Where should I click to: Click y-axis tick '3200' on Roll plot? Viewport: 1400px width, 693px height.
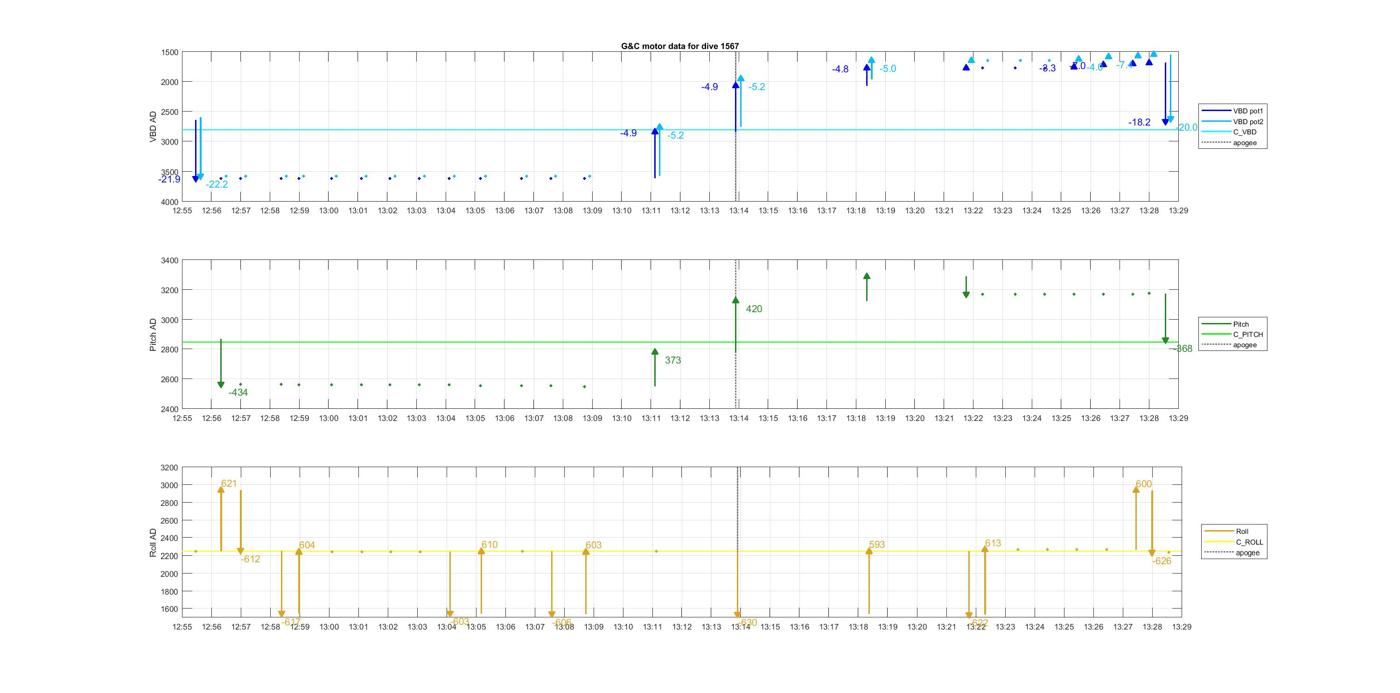(168, 468)
